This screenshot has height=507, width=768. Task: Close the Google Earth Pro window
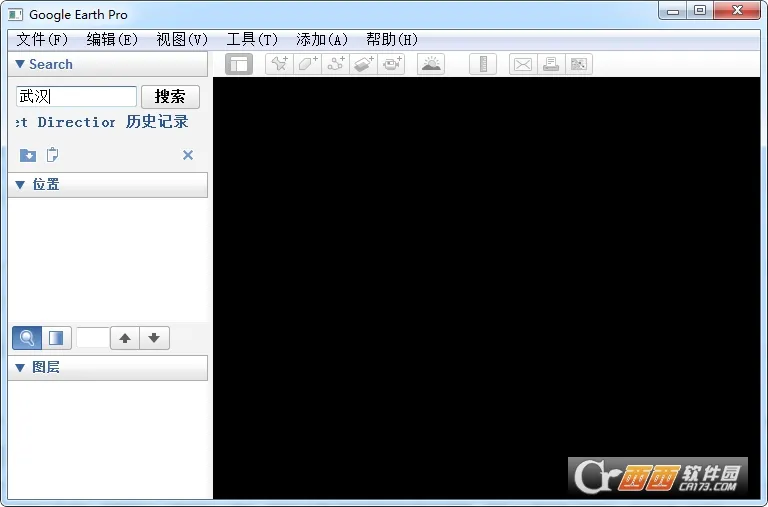737,11
